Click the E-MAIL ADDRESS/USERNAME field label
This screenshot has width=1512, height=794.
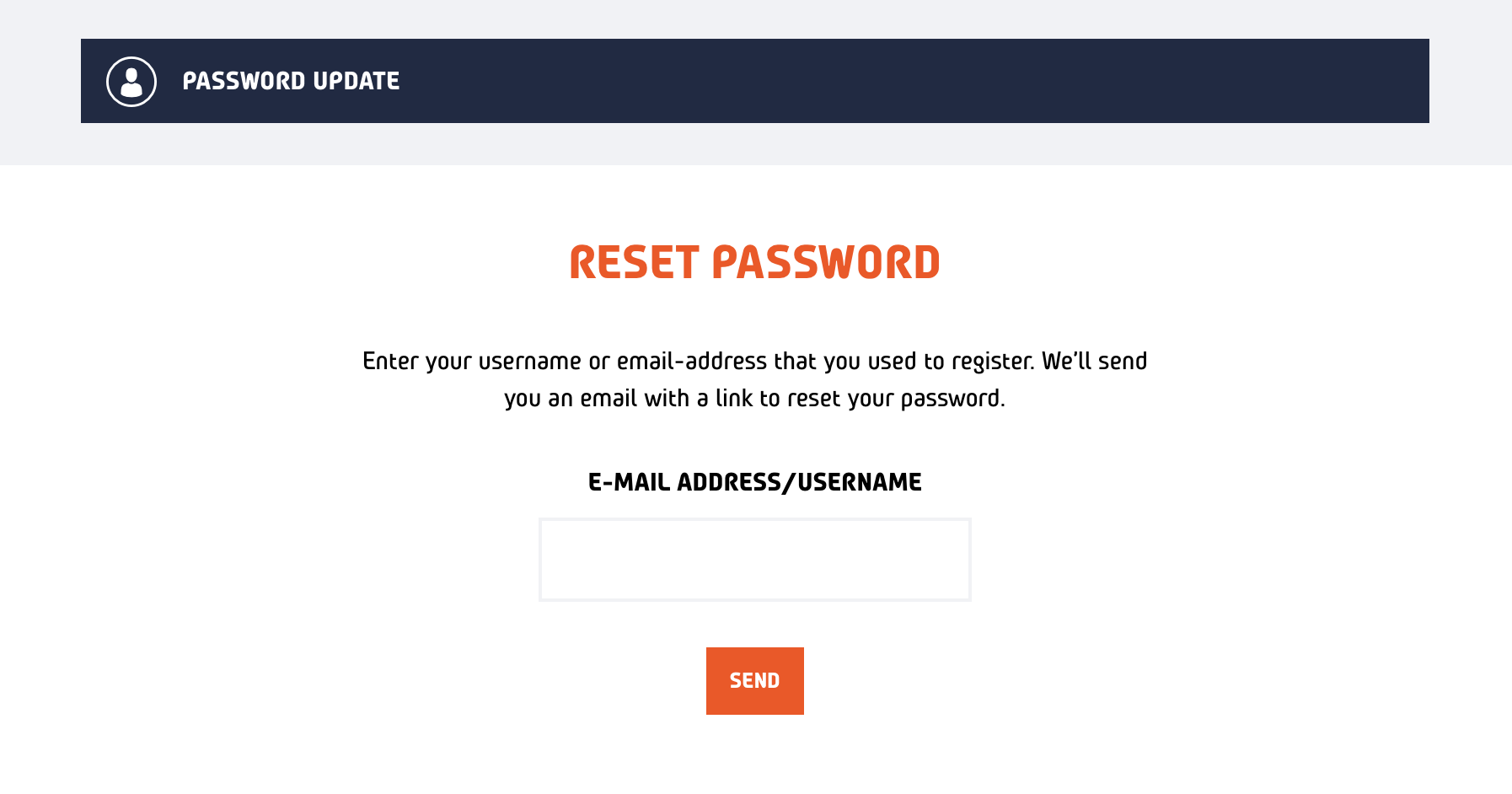[x=754, y=482]
